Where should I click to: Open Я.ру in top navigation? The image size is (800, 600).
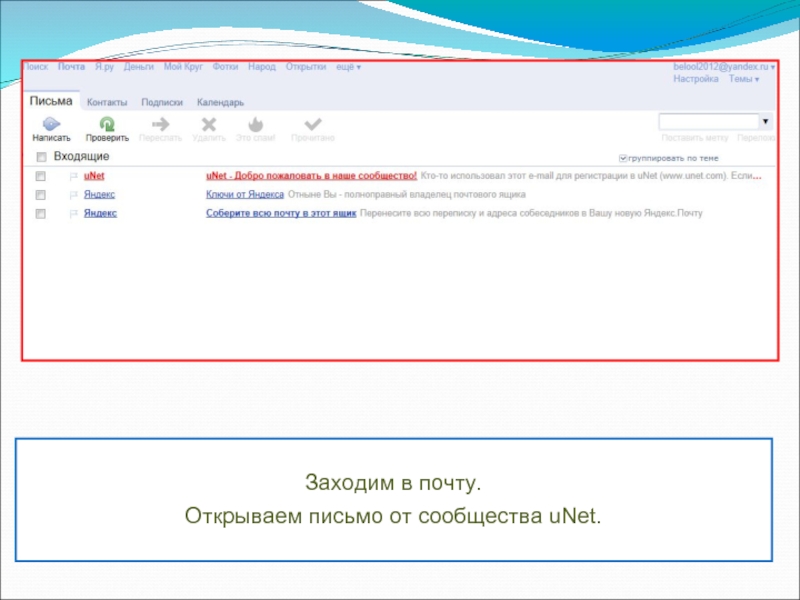coord(104,67)
